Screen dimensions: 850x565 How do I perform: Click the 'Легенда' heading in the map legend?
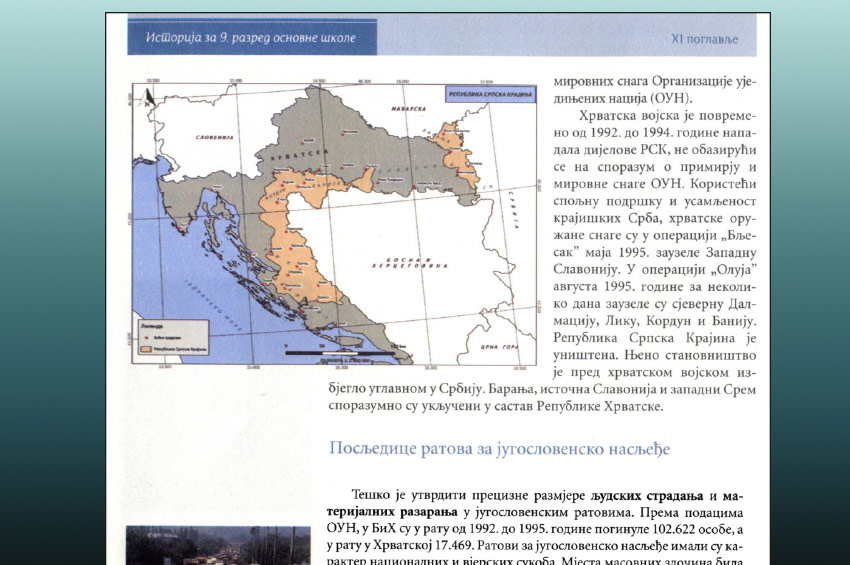coord(151,326)
